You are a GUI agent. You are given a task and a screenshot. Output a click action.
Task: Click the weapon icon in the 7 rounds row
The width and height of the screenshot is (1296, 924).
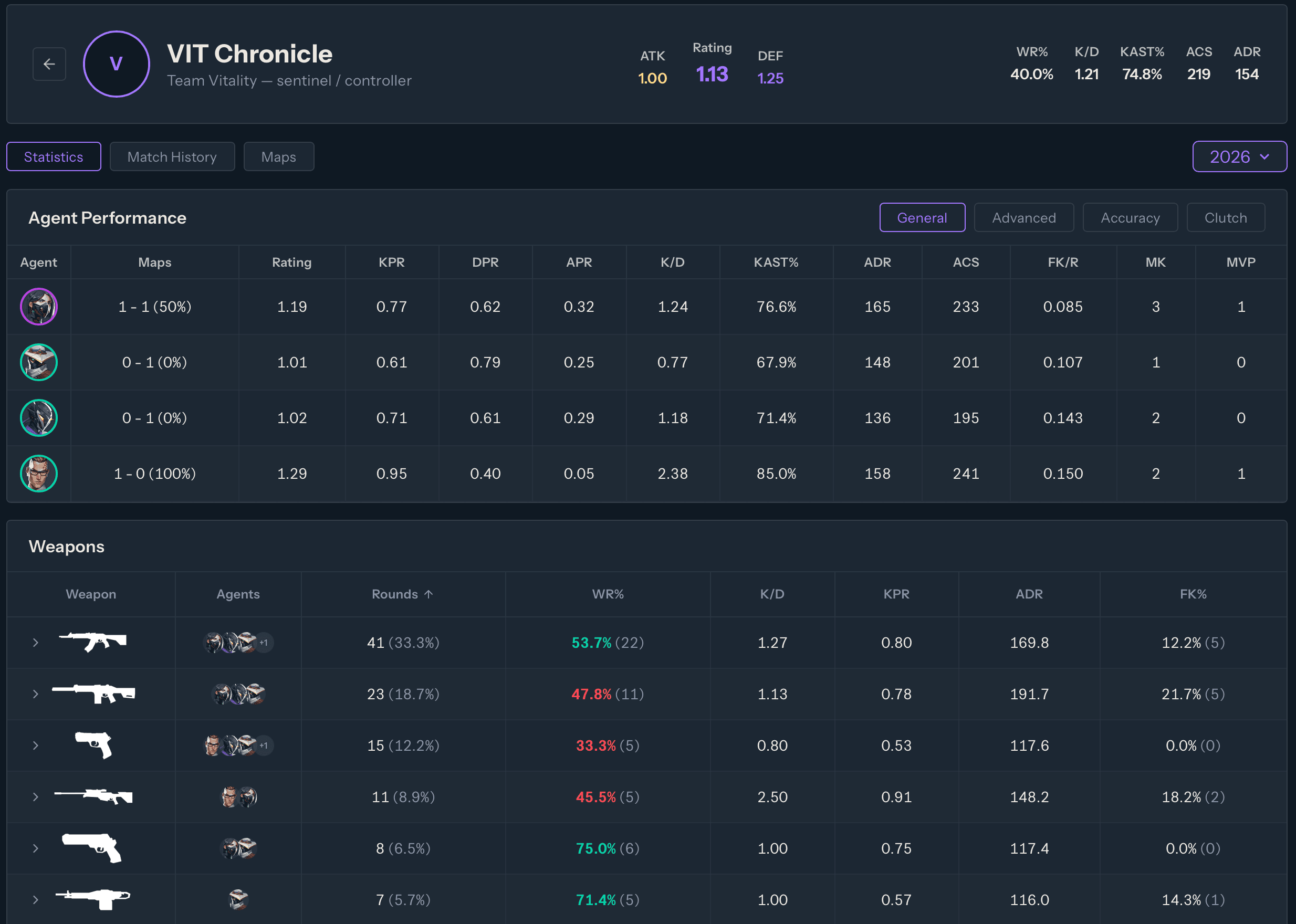(93, 899)
